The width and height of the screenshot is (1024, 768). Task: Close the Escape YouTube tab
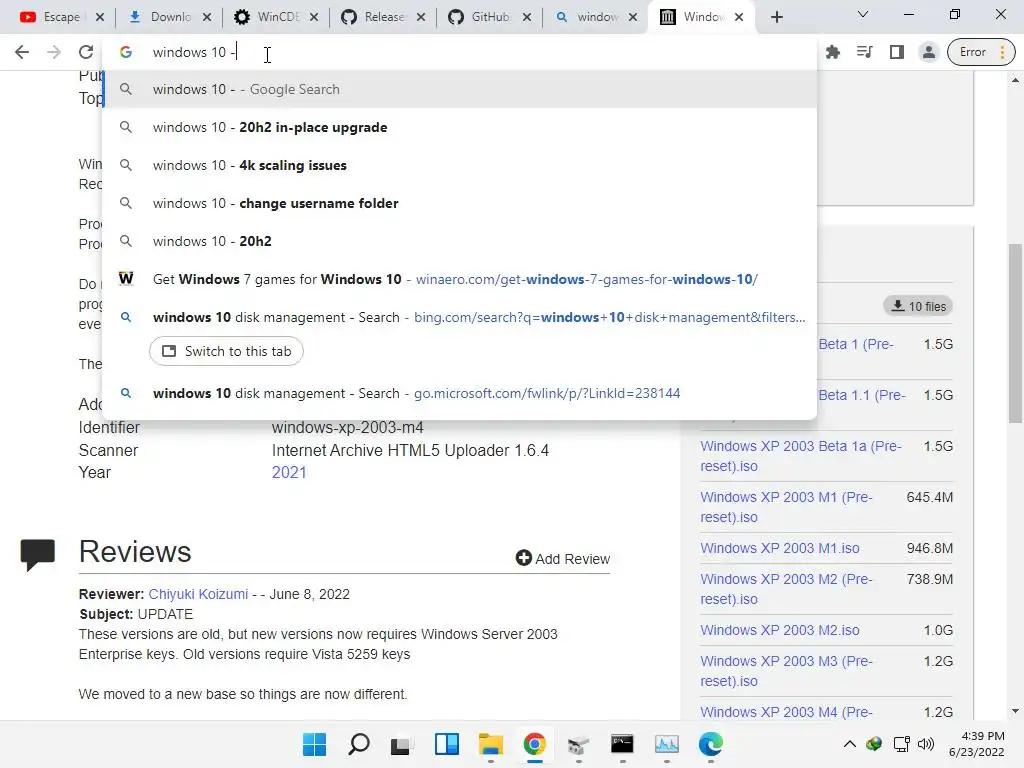point(100,17)
